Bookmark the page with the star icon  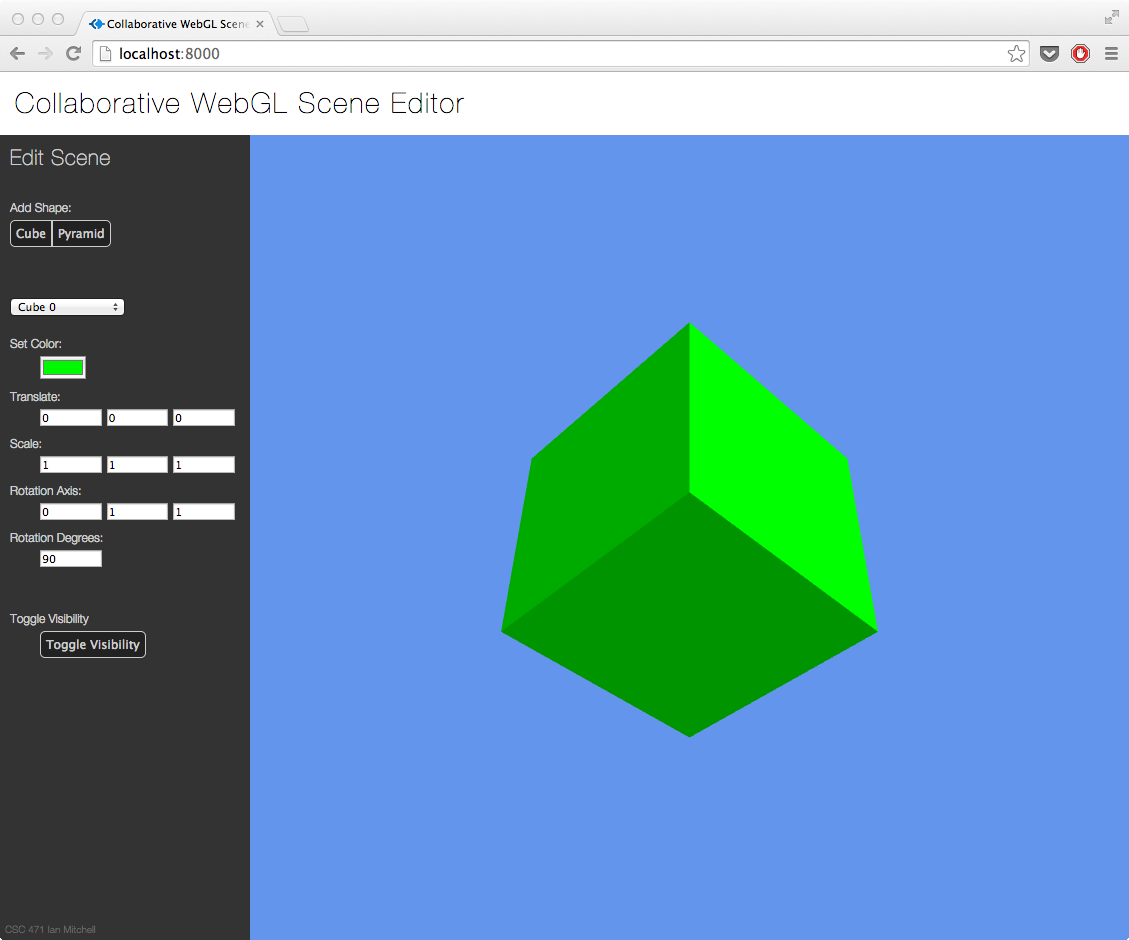pos(1016,54)
